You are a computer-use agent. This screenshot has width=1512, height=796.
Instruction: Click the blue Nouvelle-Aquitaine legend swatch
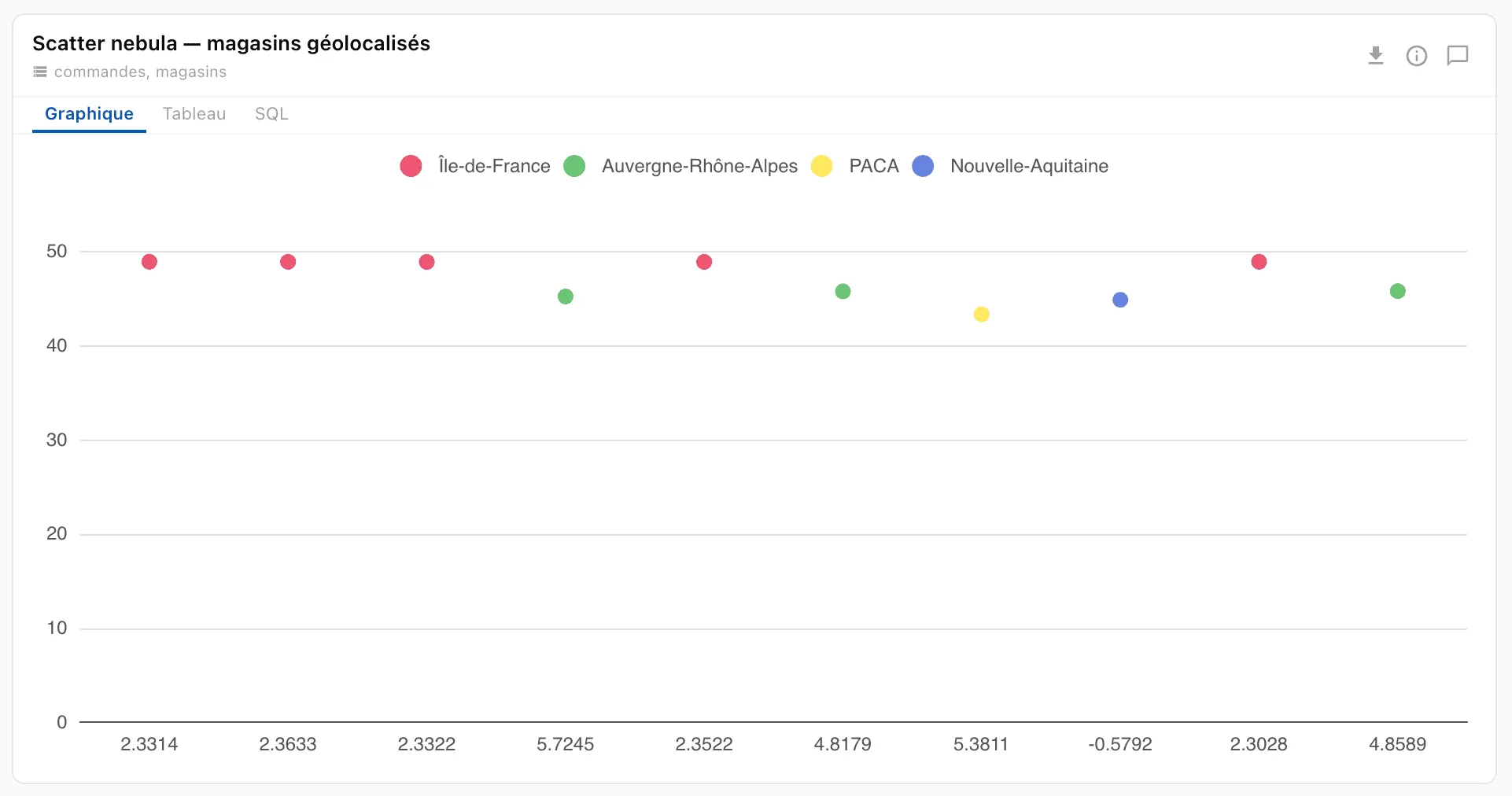point(923,166)
